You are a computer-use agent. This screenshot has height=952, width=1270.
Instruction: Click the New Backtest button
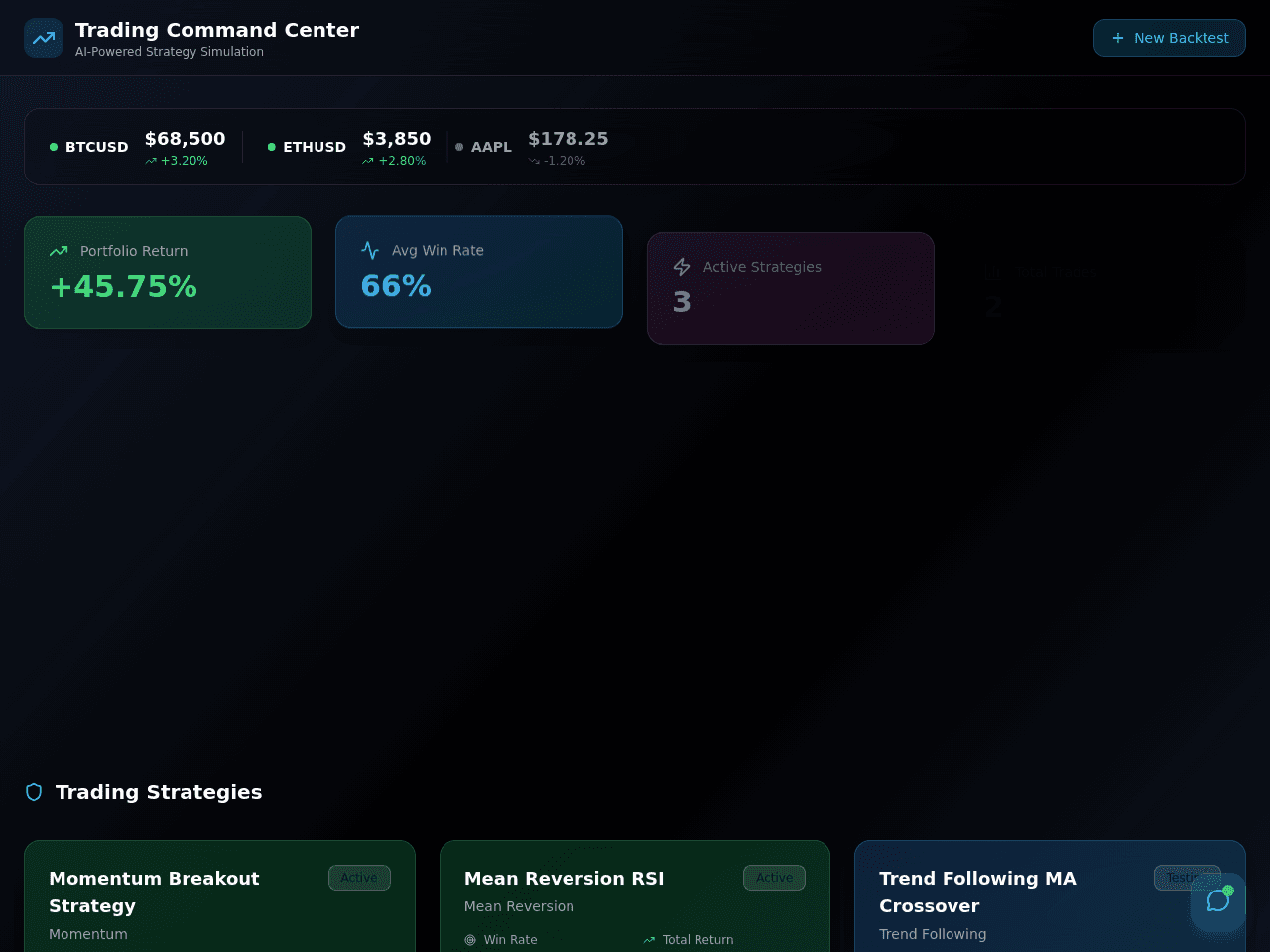click(1170, 38)
